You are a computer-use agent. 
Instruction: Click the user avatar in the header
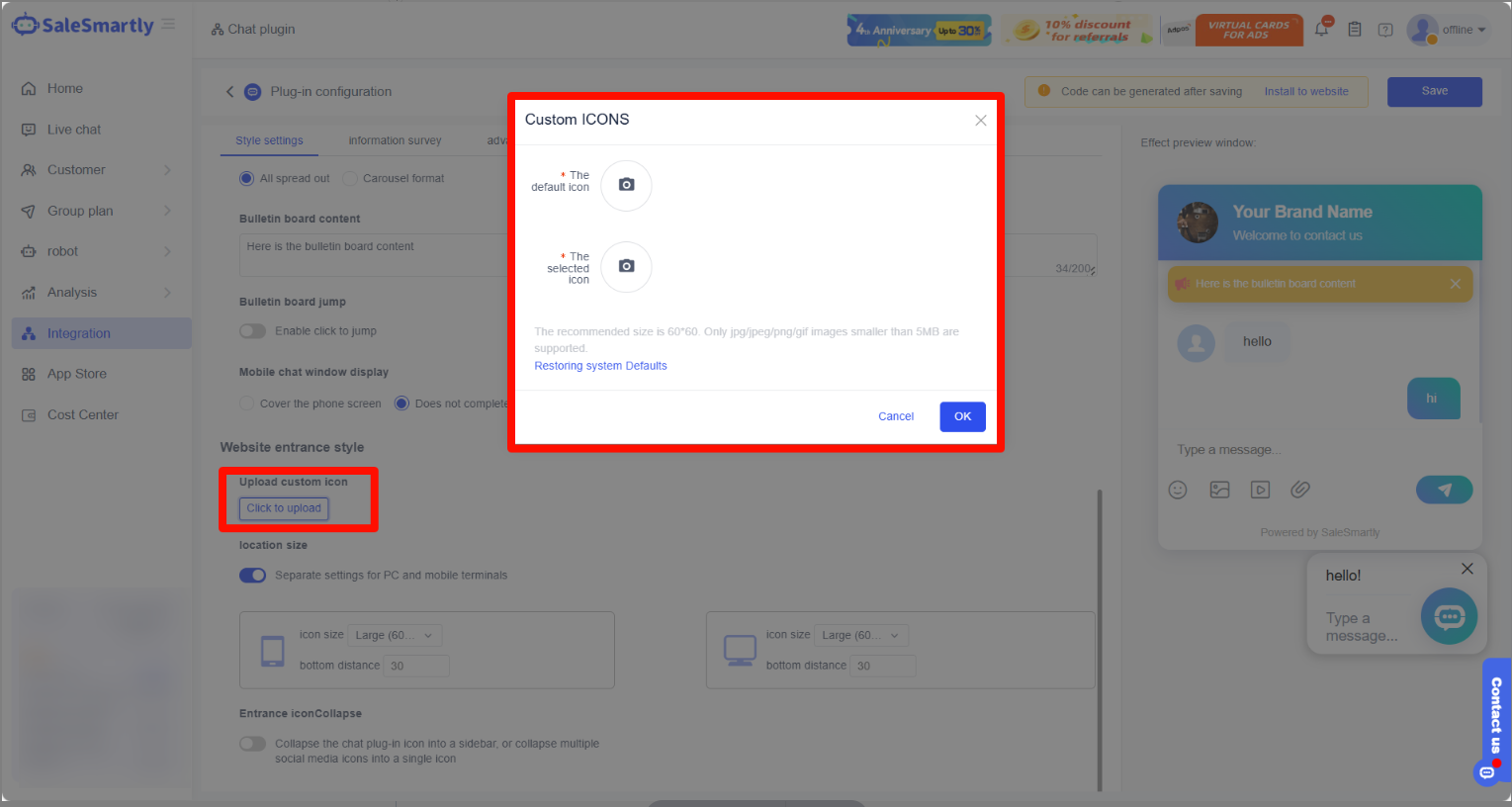[x=1422, y=30]
